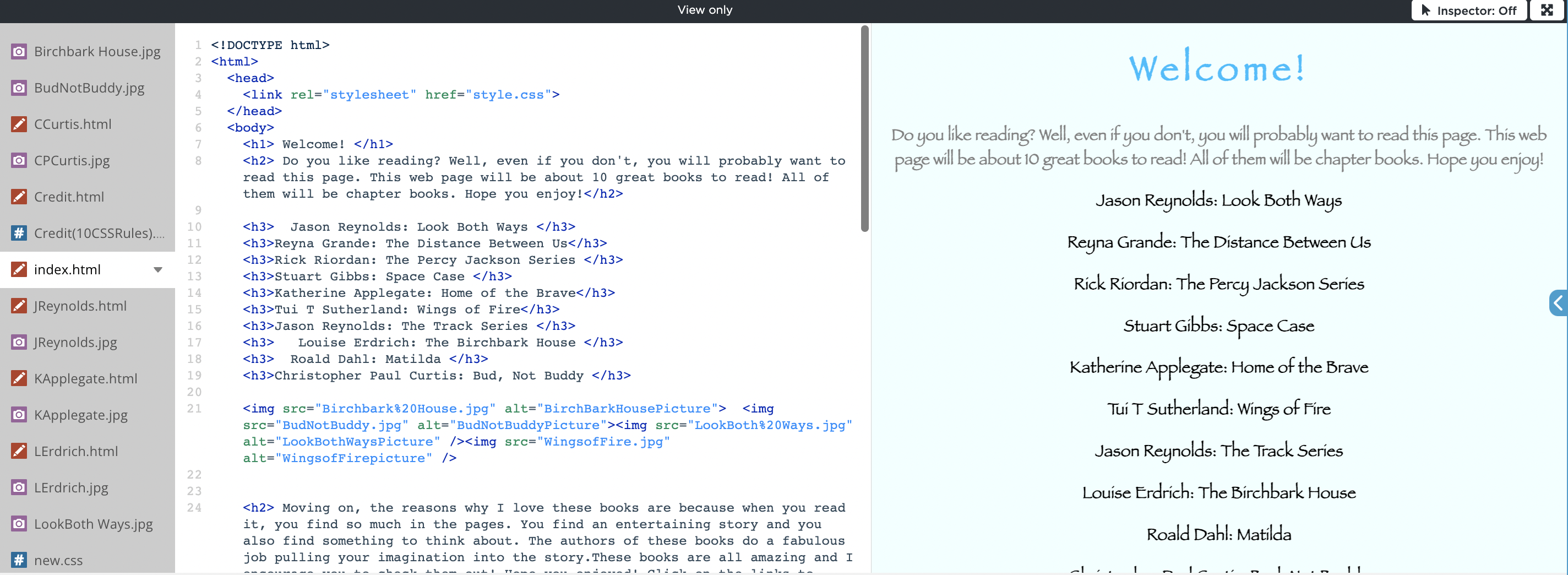Toggle the Inspector on
The height and width of the screenshot is (575, 1568).
(1468, 10)
